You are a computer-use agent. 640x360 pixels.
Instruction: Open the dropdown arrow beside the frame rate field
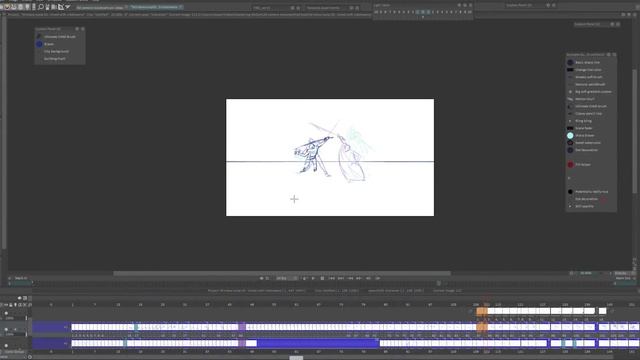tap(296, 278)
